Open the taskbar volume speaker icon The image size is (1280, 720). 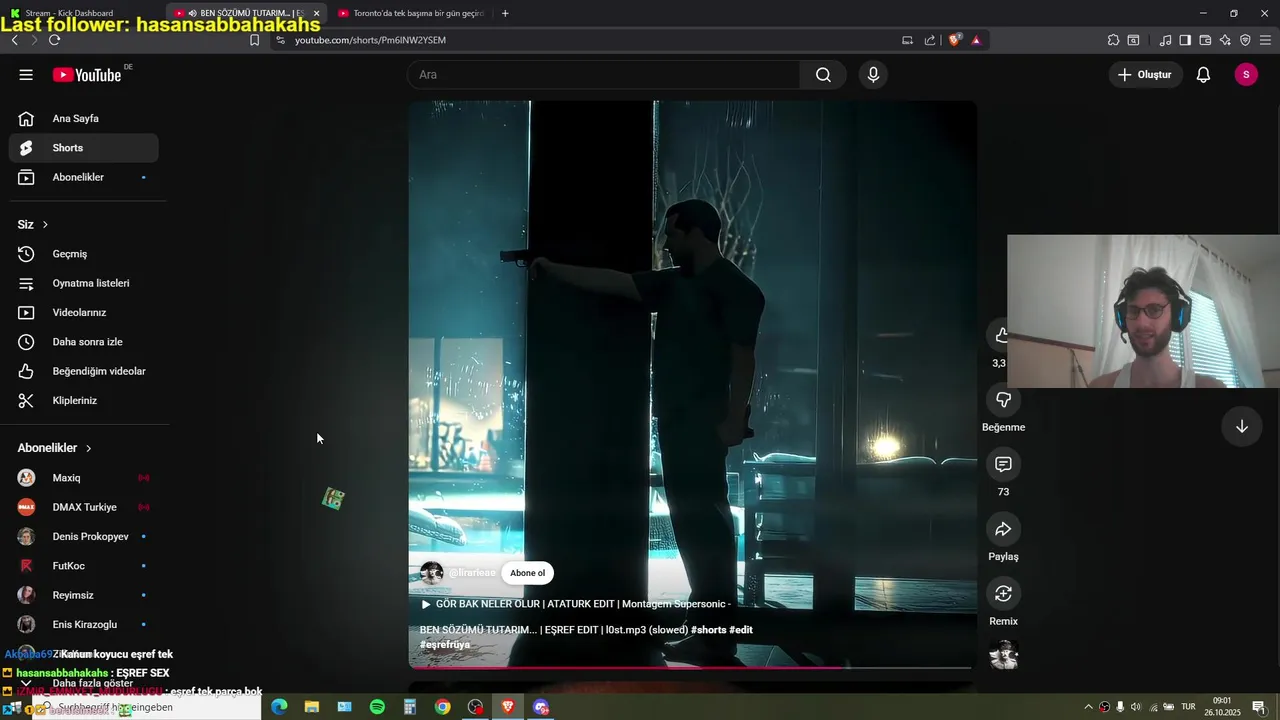(x=1136, y=707)
